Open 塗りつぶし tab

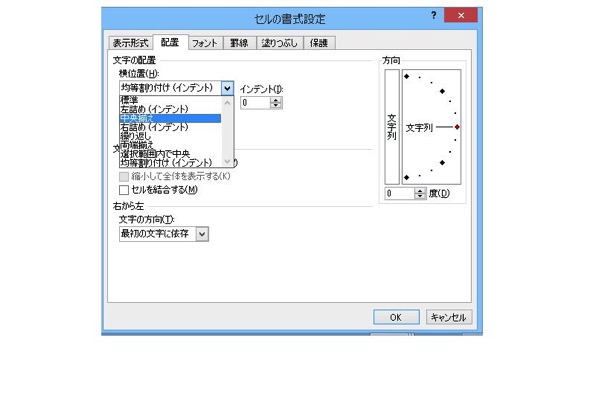(280, 43)
